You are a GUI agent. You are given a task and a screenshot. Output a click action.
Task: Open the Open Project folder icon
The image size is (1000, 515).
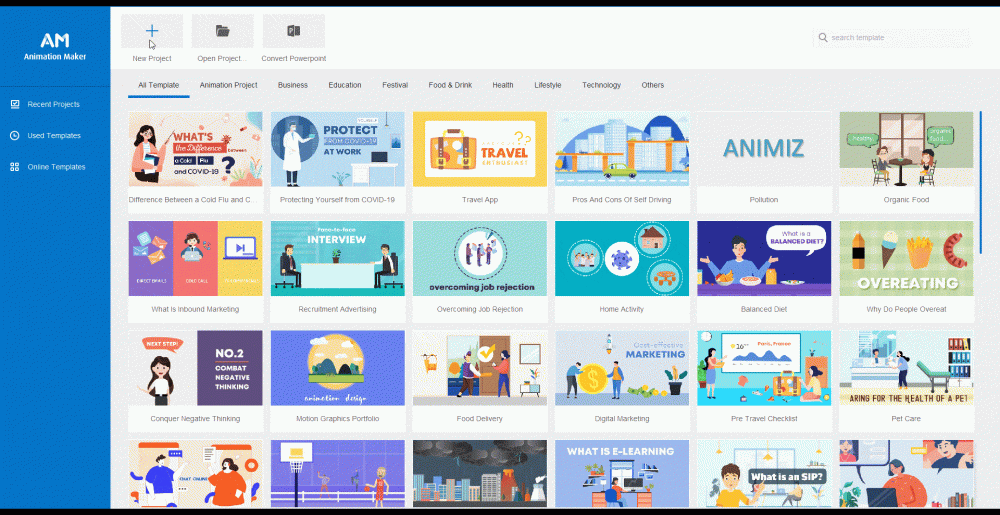[222, 31]
